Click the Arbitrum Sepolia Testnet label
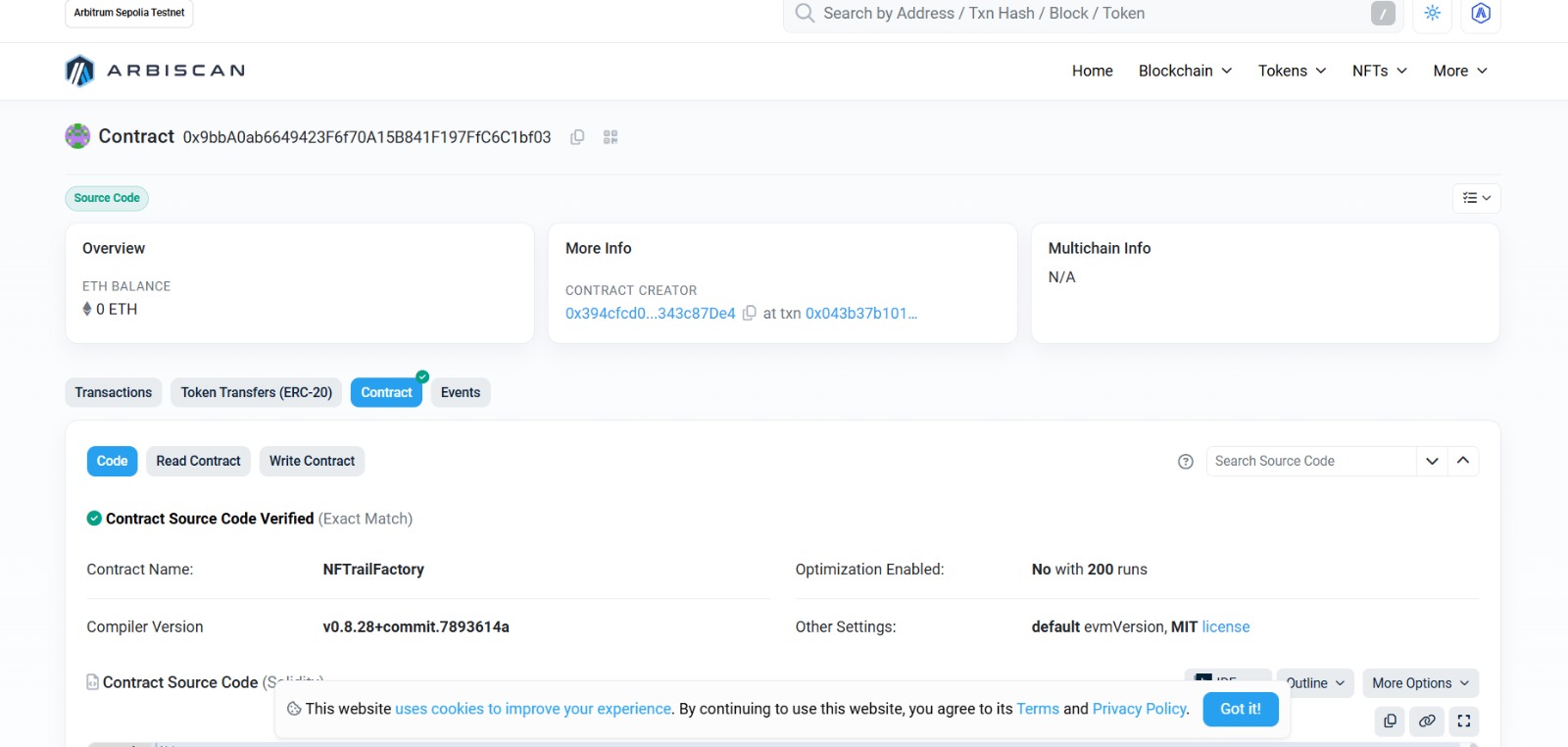 (129, 13)
